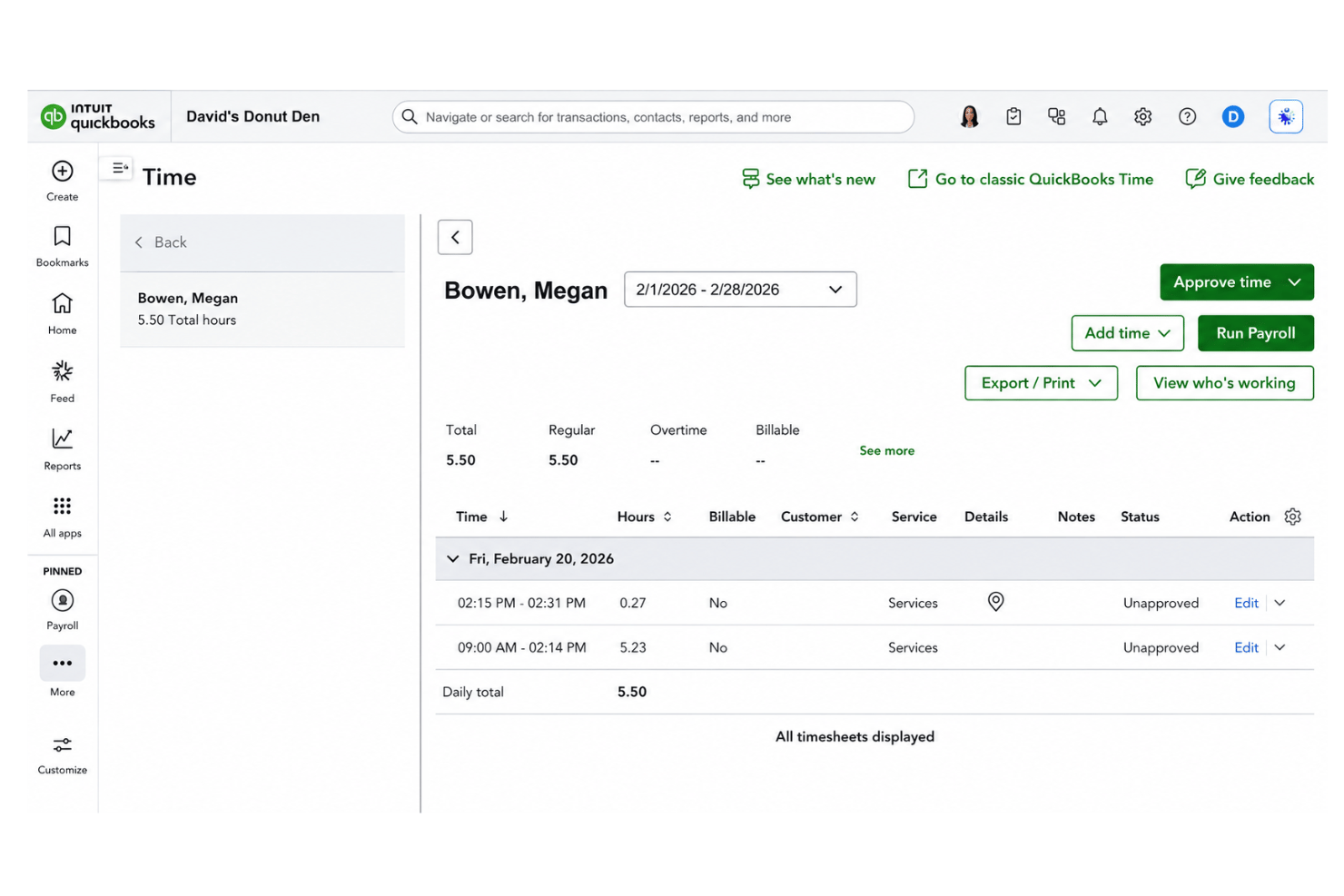The width and height of the screenshot is (1344, 896).
Task: Click the Notes column header
Action: point(1076,517)
